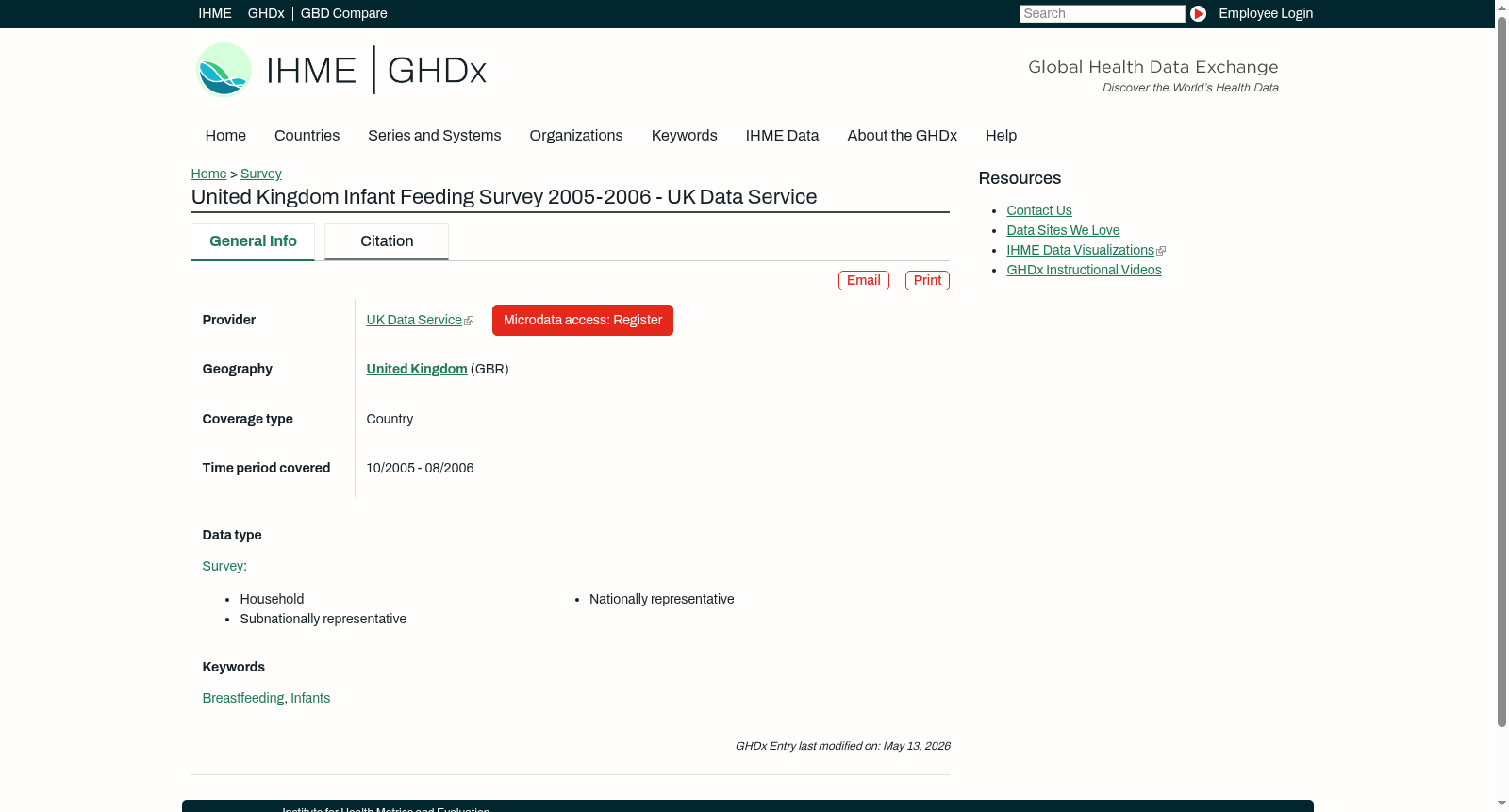The image size is (1509, 812).
Task: Click the '10/2005 - 08/2006' time period value
Action: coord(420,468)
